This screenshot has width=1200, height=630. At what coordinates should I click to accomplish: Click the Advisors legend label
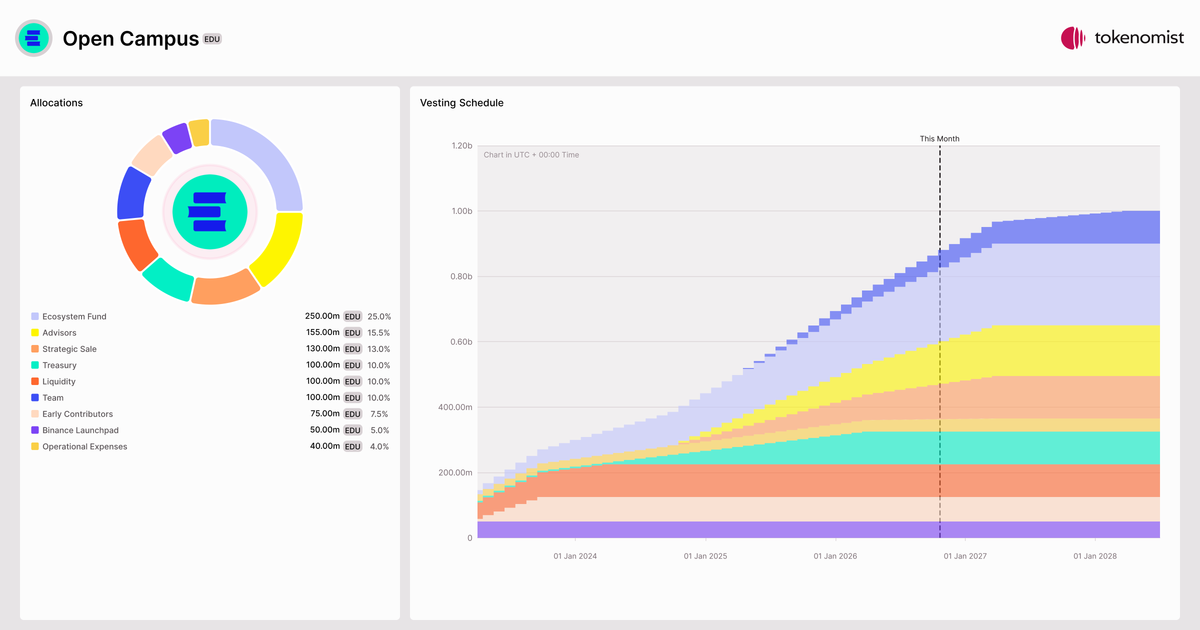coord(59,333)
